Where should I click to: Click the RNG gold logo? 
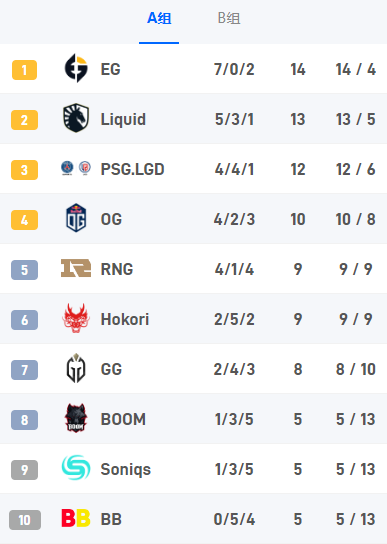tap(76, 268)
